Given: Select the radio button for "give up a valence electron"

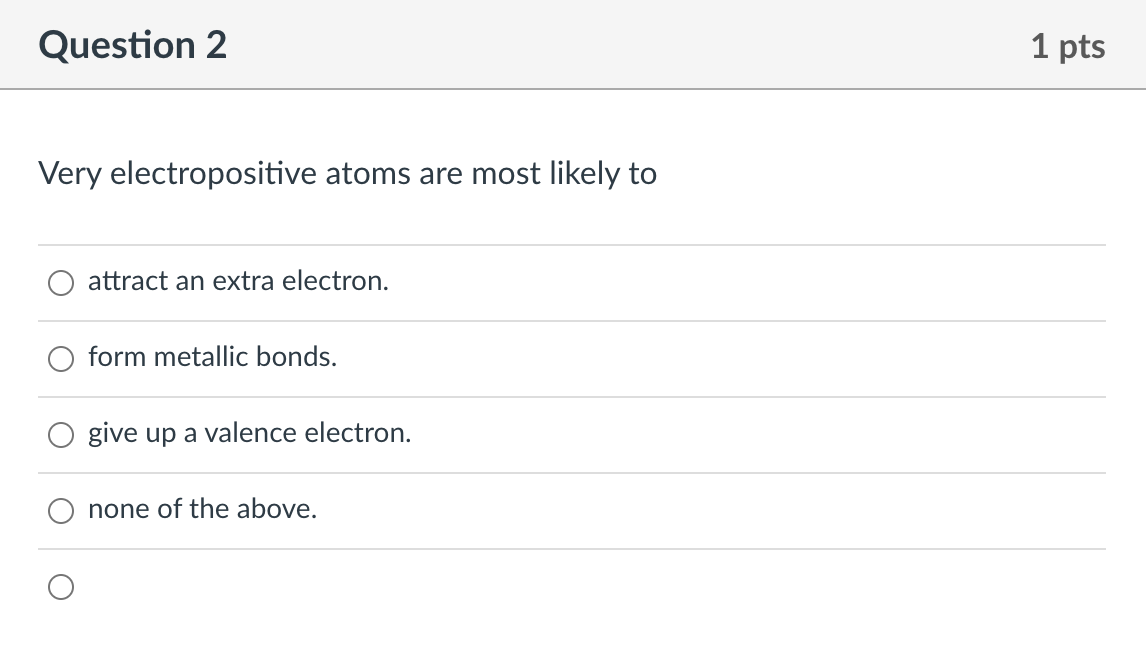Looking at the screenshot, I should click(60, 435).
